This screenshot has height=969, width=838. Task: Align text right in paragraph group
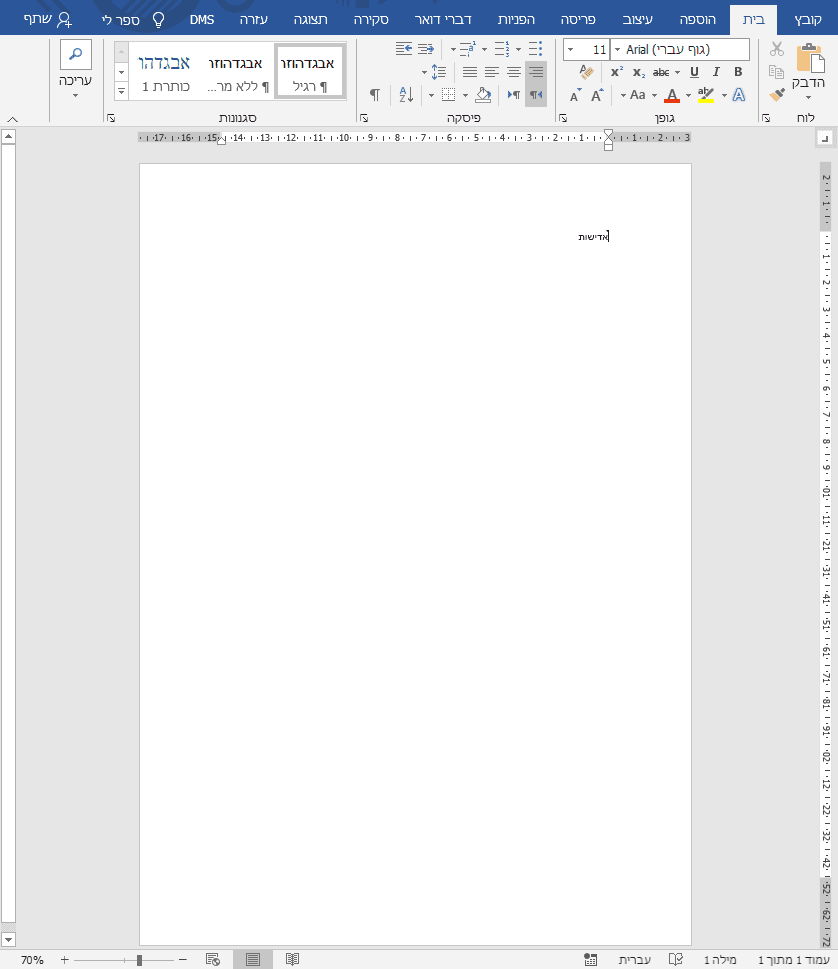pyautogui.click(x=536, y=72)
